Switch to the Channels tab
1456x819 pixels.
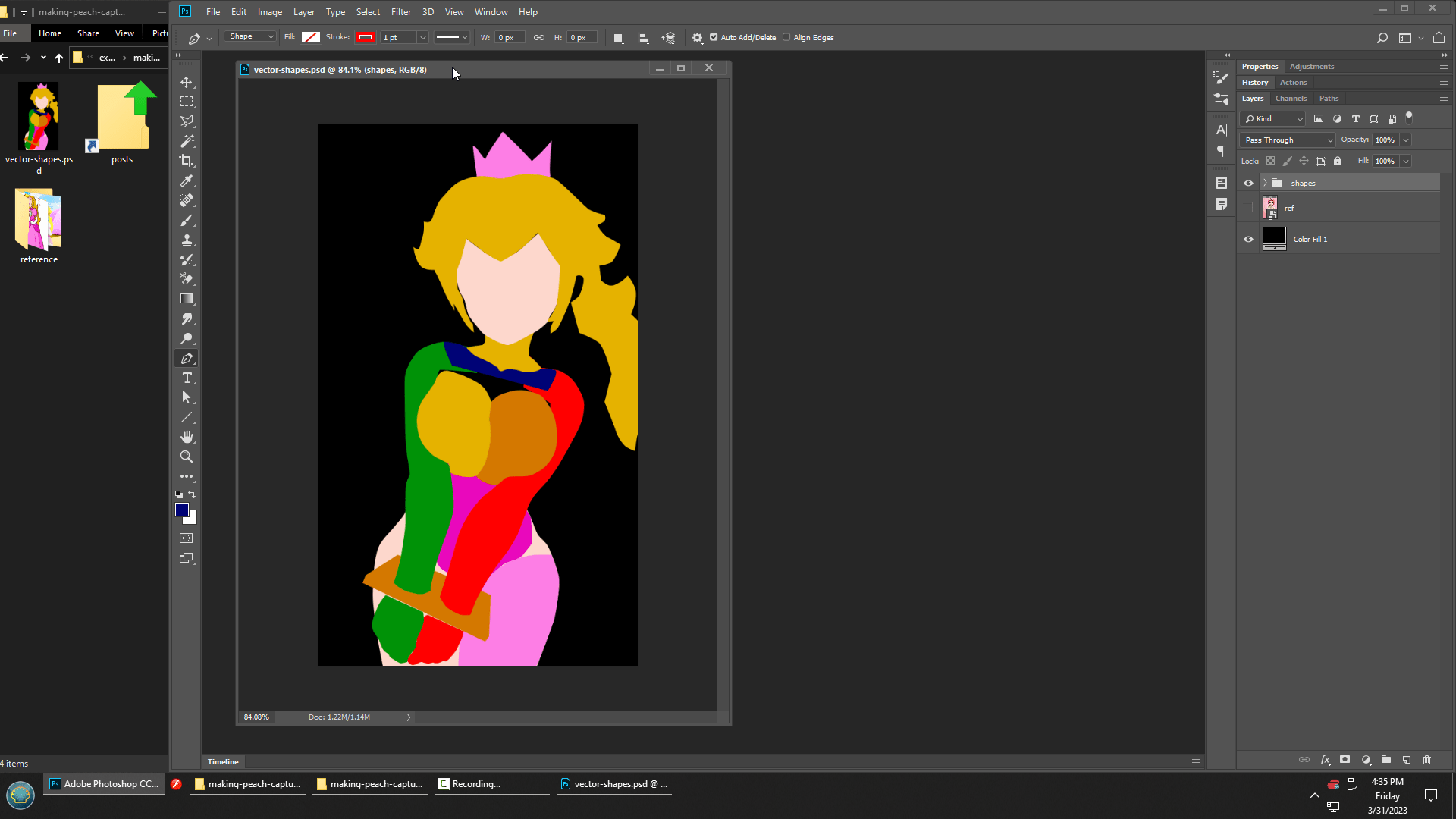1291,99
